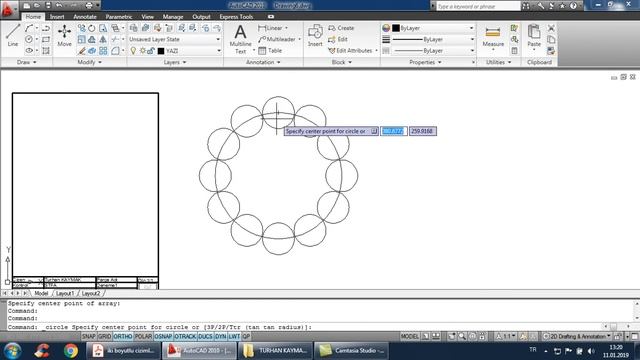Toggle DUCS in status bar

coord(205,337)
